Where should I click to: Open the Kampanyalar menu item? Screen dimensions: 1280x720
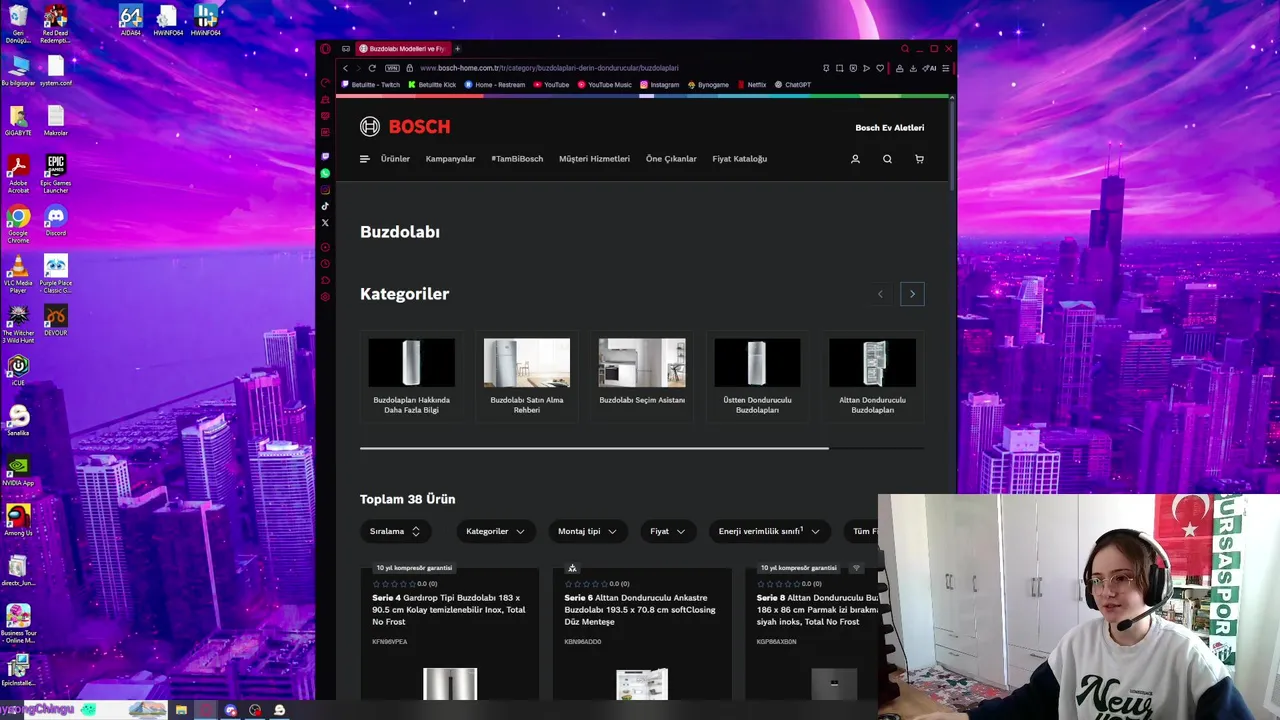[450, 159]
